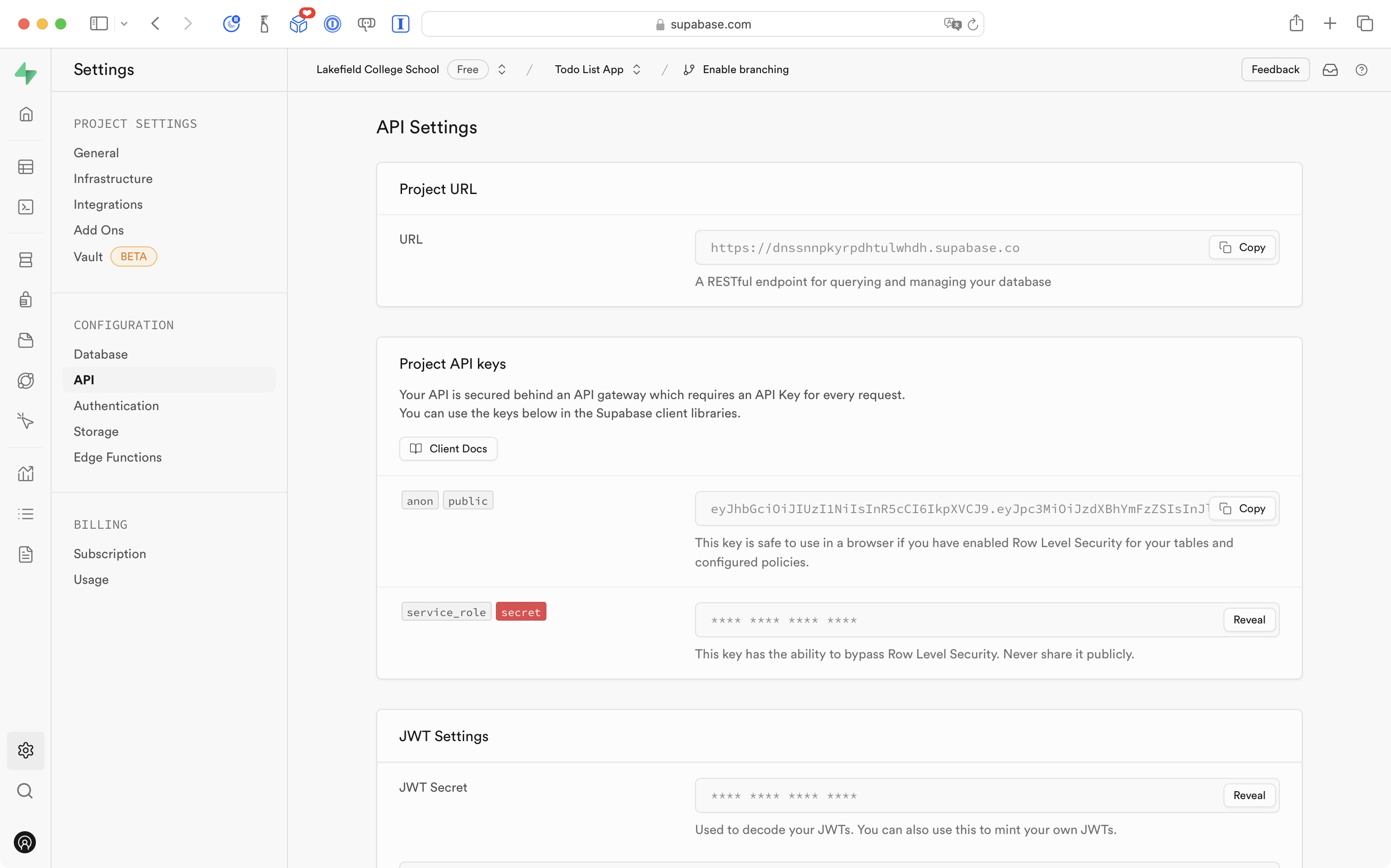Open the SQL Editor sidebar icon
Screen dimensions: 1391x868
pos(26,207)
